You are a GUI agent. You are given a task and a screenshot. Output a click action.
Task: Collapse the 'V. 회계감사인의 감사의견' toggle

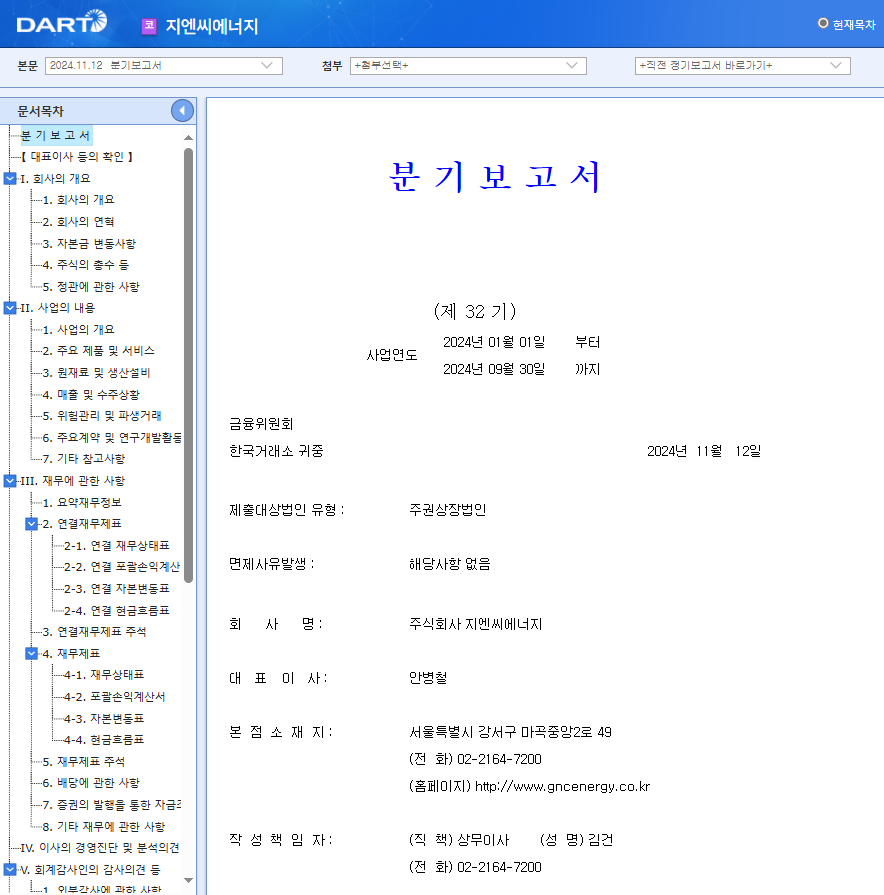click(x=9, y=868)
